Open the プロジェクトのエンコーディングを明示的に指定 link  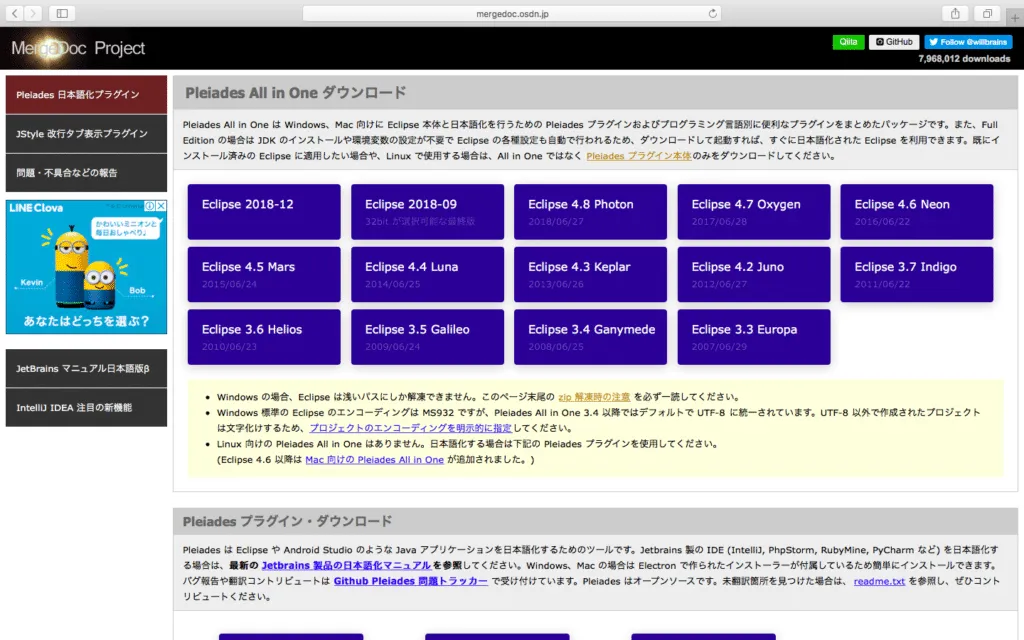click(410, 428)
